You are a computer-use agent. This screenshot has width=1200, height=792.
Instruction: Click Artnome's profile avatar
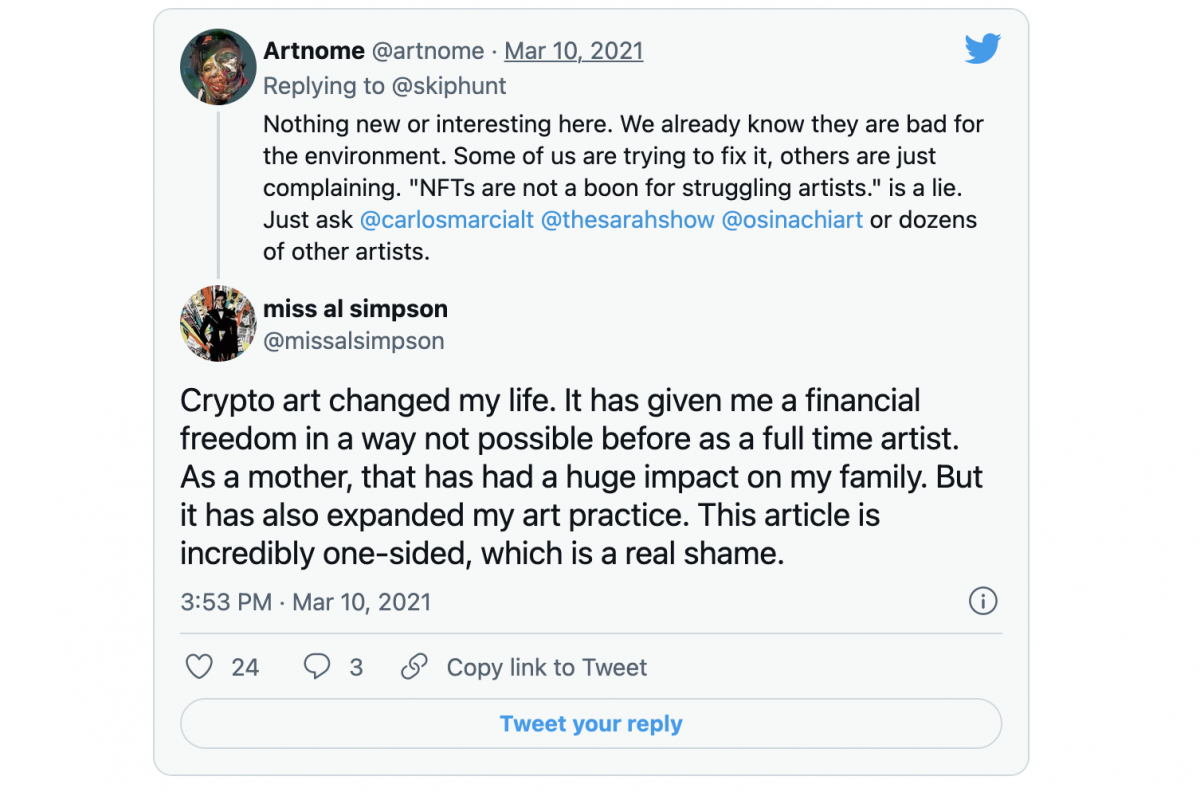pyautogui.click(x=218, y=66)
